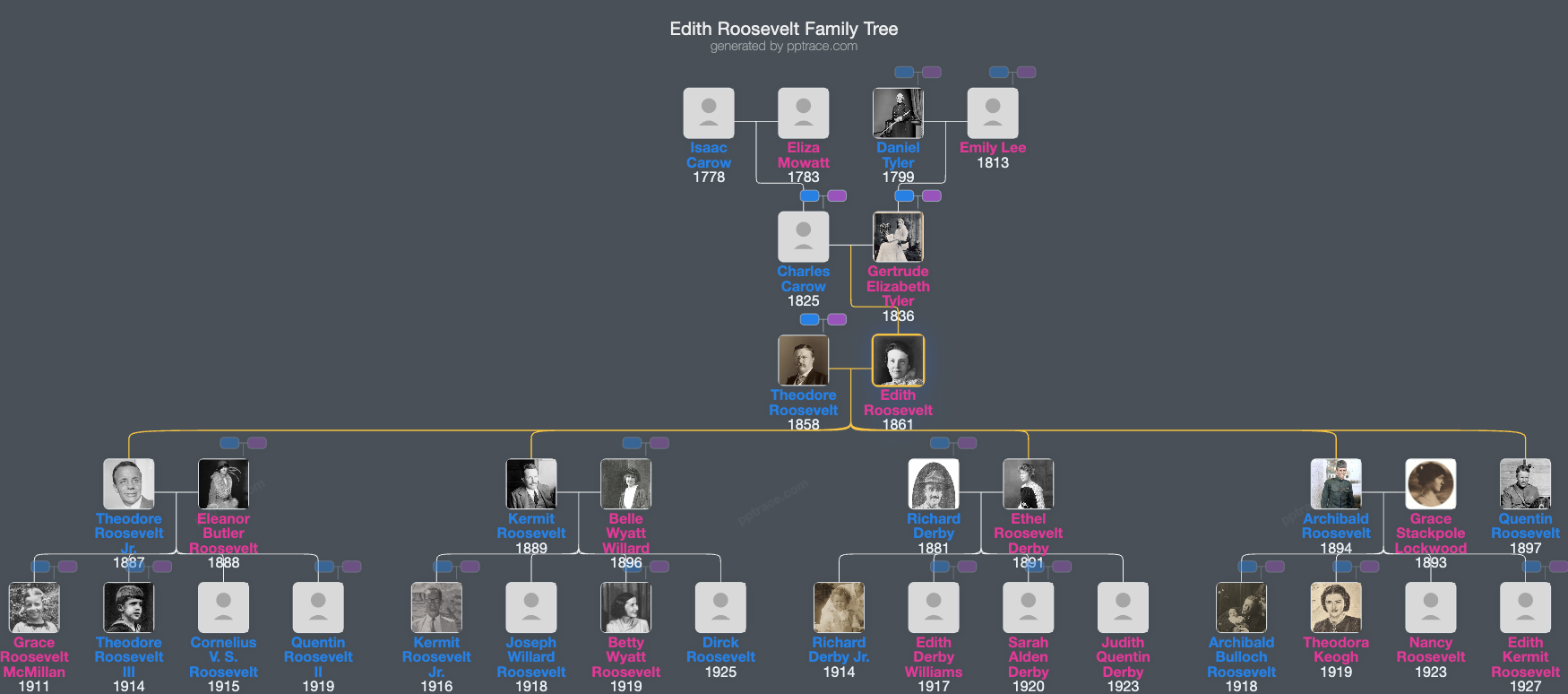
Task: Open Quentin Roosevelt's 1897 photo
Action: tap(1526, 484)
